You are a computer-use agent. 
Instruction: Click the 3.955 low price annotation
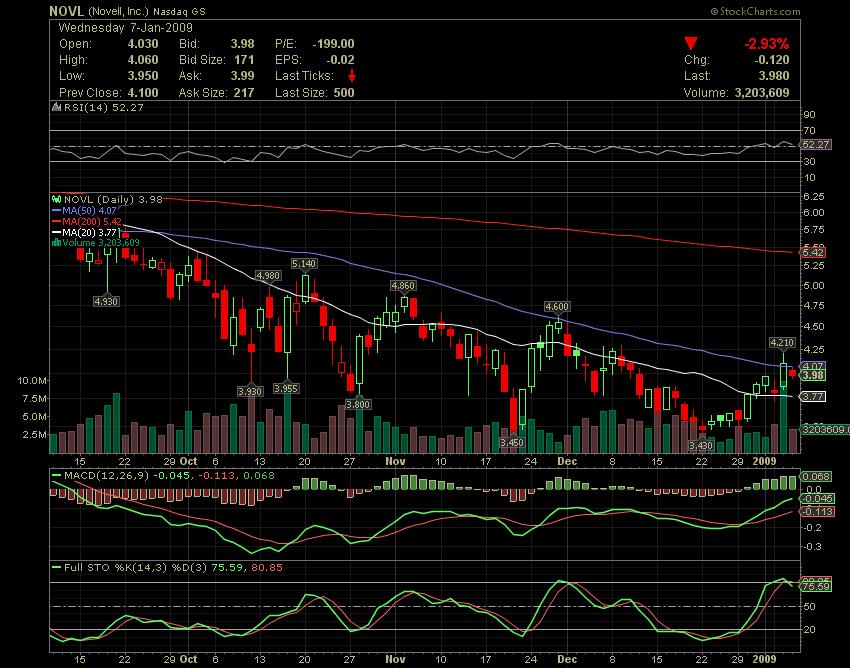[286, 388]
